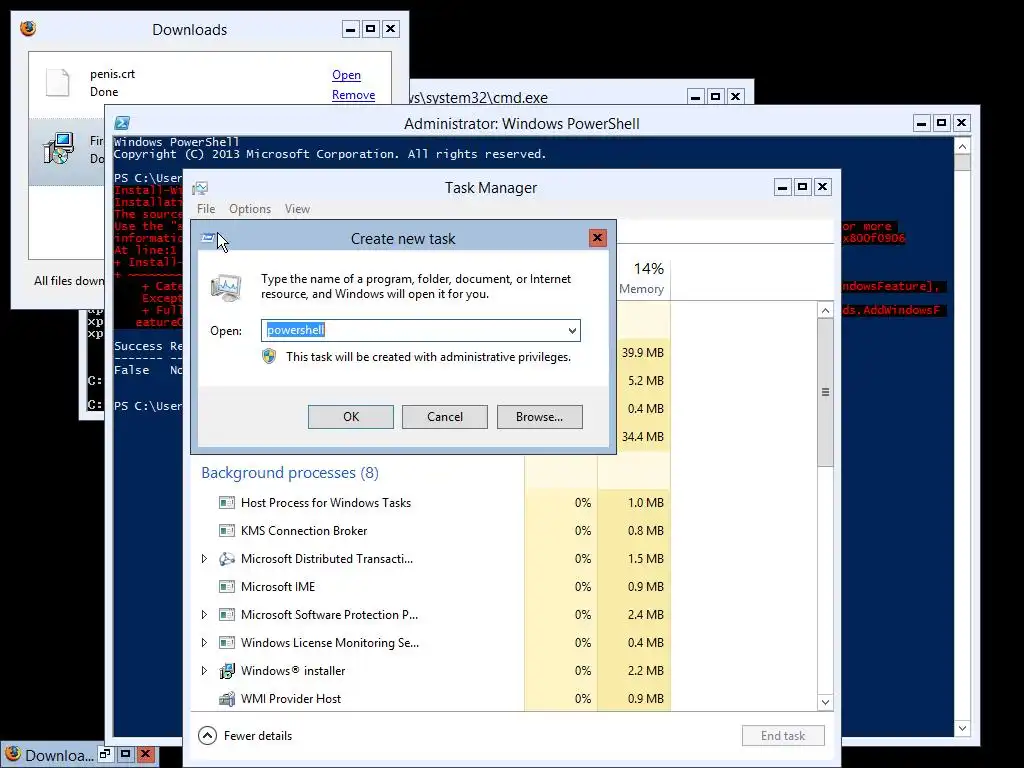Click the Task Manager vertical scrollbar thumb

(x=825, y=392)
